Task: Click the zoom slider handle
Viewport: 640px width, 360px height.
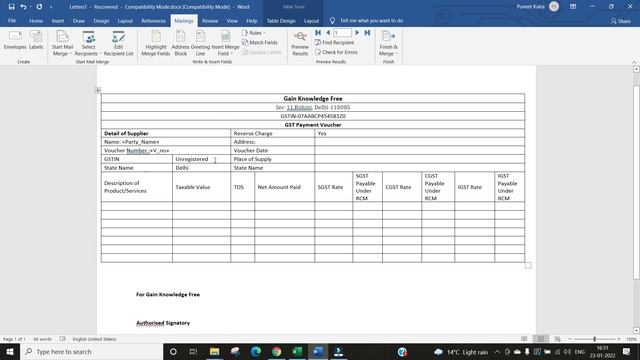Action: 595,339
